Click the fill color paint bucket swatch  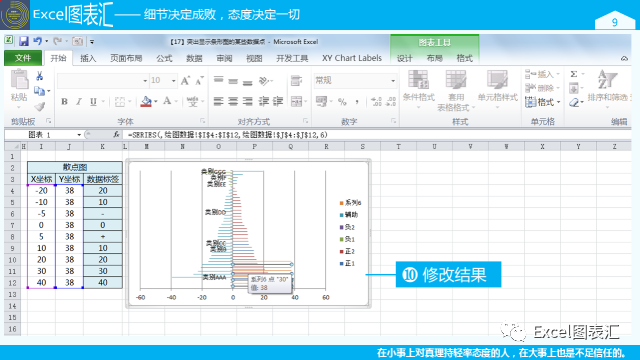146,102
